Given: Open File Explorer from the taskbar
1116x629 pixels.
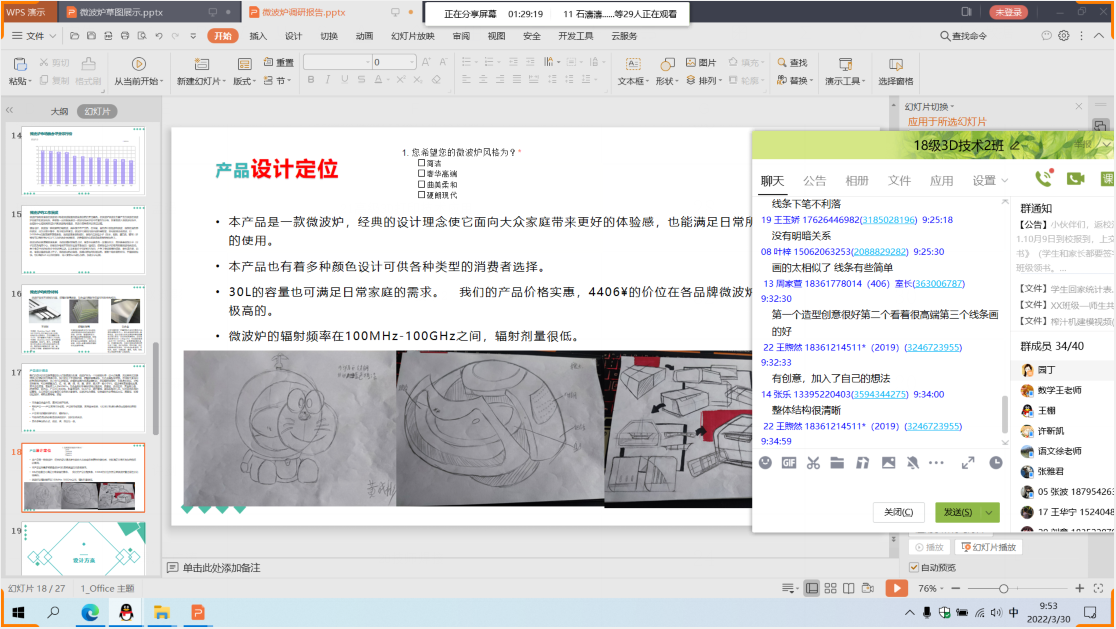Looking at the screenshot, I should click(162, 612).
